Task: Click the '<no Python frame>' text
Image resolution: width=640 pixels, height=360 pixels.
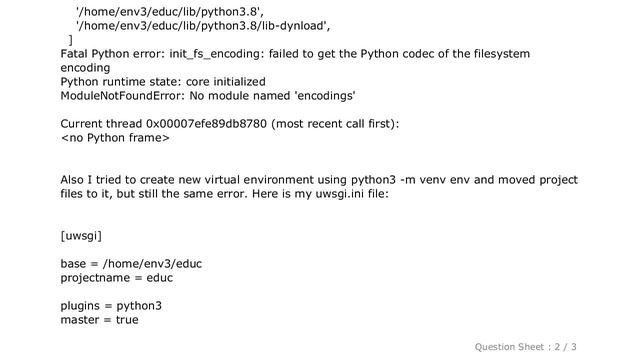Action: click(x=115, y=138)
